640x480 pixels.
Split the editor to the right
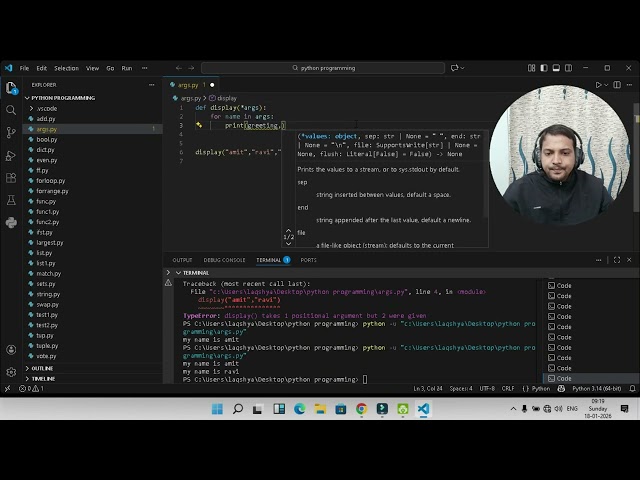[x=617, y=85]
